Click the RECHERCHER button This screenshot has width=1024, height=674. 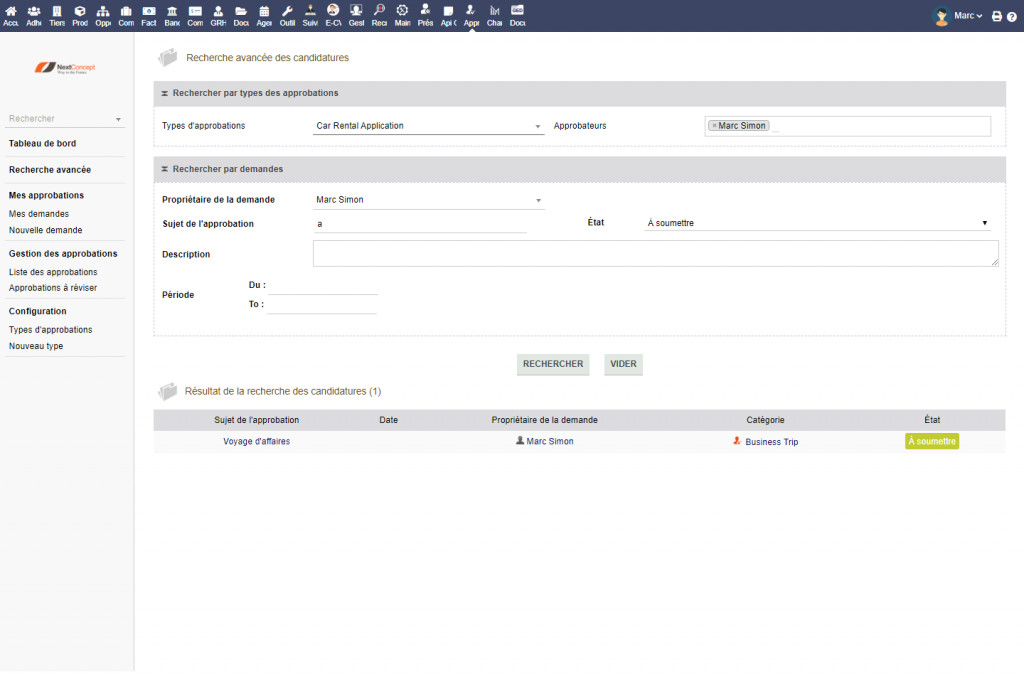(x=553, y=364)
